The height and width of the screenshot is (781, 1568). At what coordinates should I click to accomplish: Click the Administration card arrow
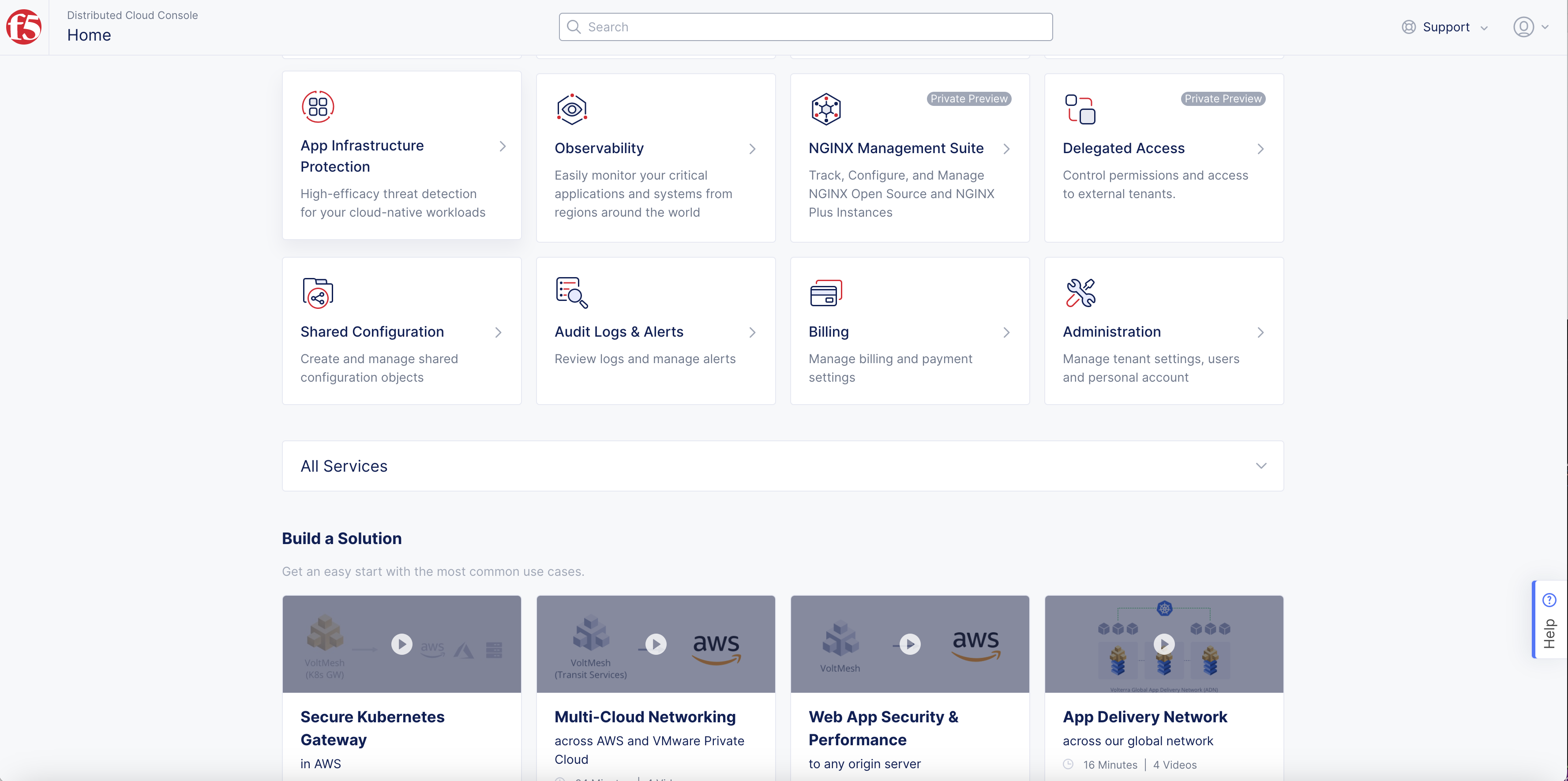tap(1260, 332)
